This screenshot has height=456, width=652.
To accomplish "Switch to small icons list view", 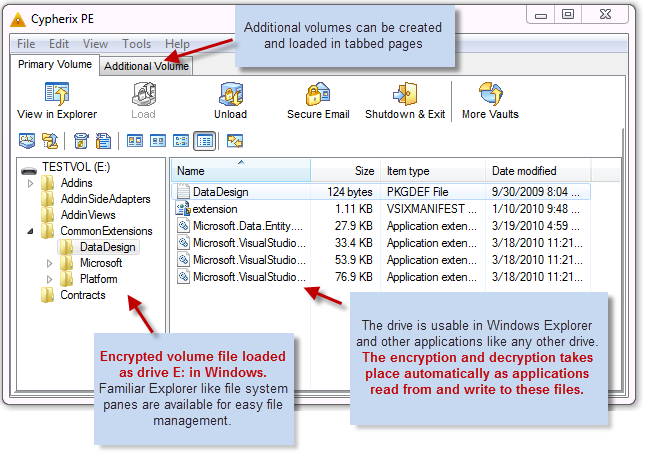I will (x=181, y=141).
